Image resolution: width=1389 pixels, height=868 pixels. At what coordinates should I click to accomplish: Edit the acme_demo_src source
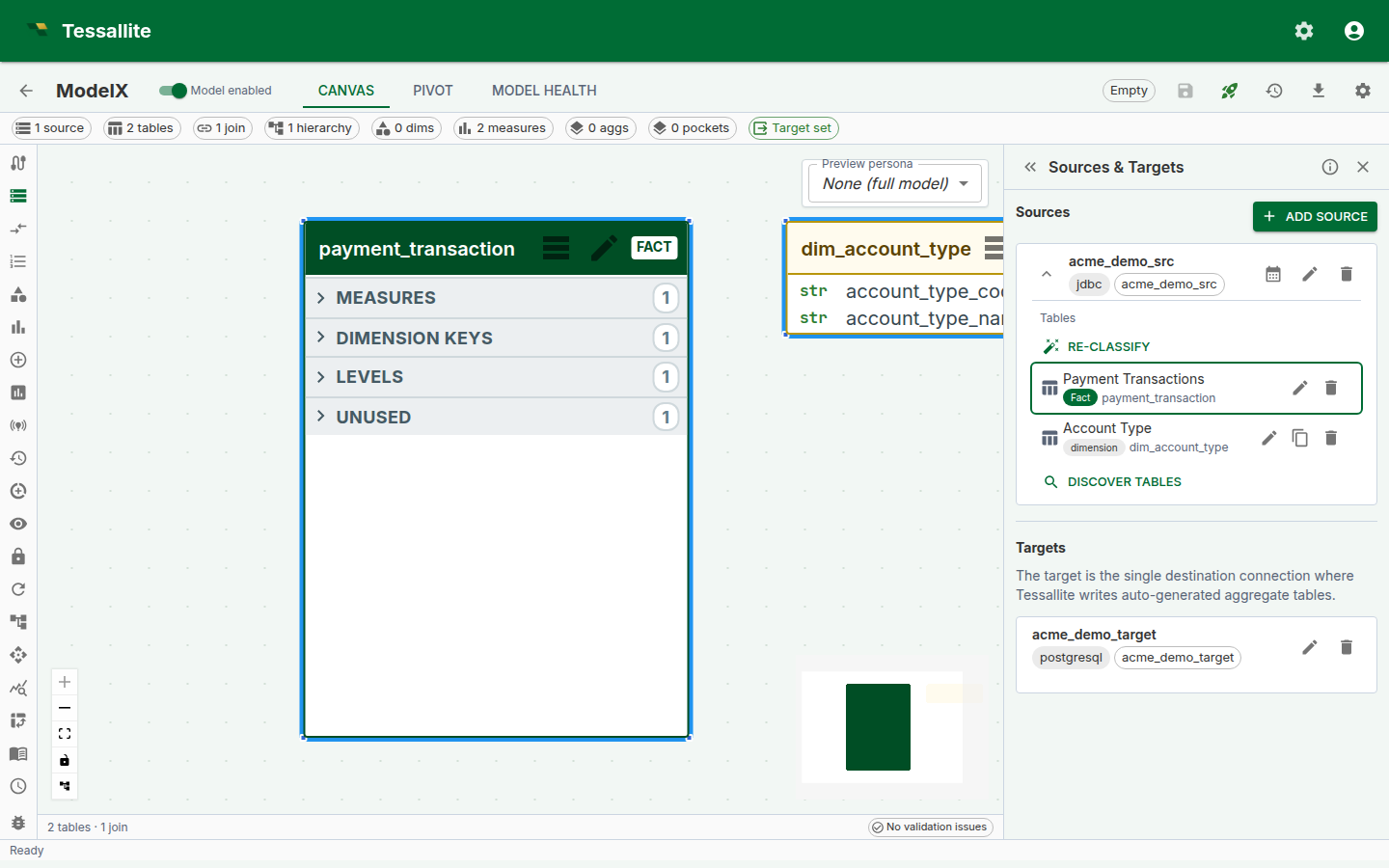click(x=1310, y=274)
